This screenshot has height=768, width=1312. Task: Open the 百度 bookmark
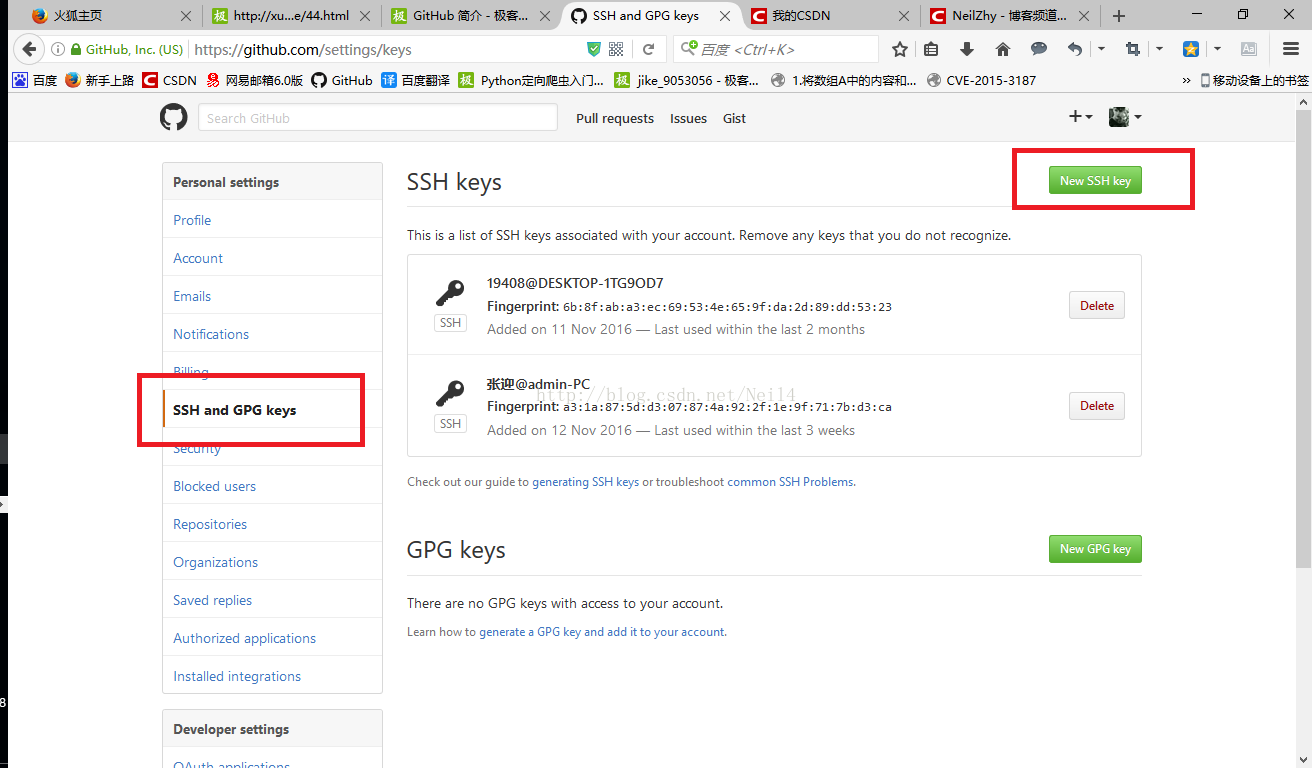35,80
